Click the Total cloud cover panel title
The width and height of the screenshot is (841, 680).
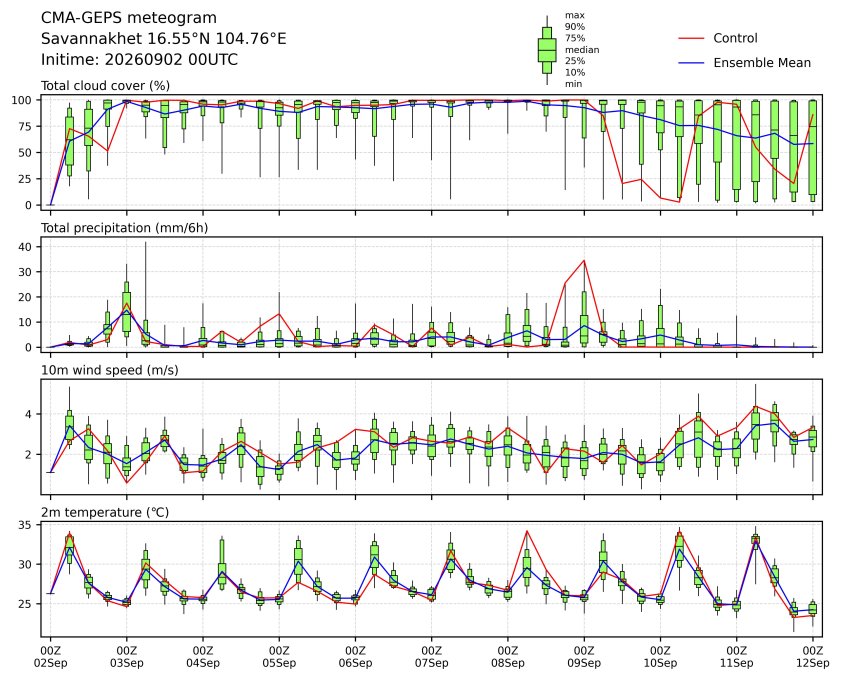[106, 86]
